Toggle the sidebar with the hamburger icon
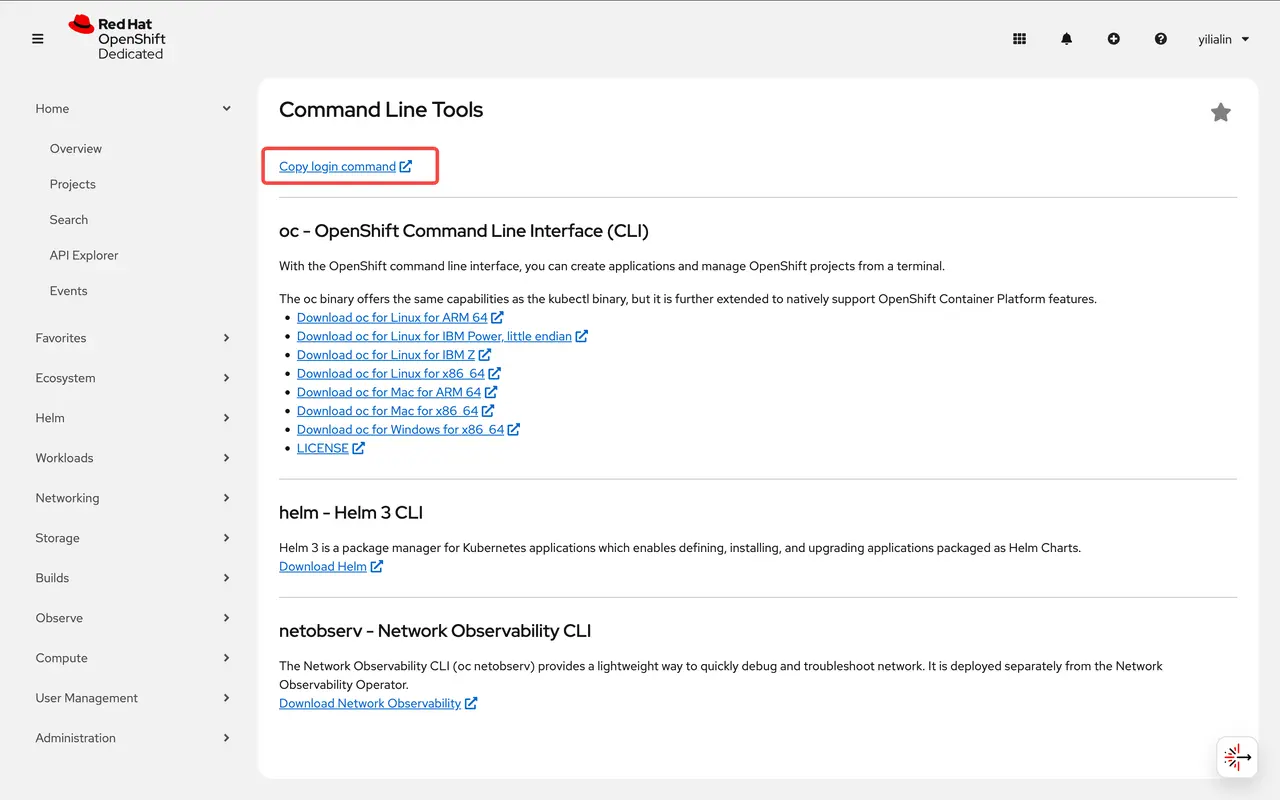Screen dimensions: 1280x800 tap(37, 38)
